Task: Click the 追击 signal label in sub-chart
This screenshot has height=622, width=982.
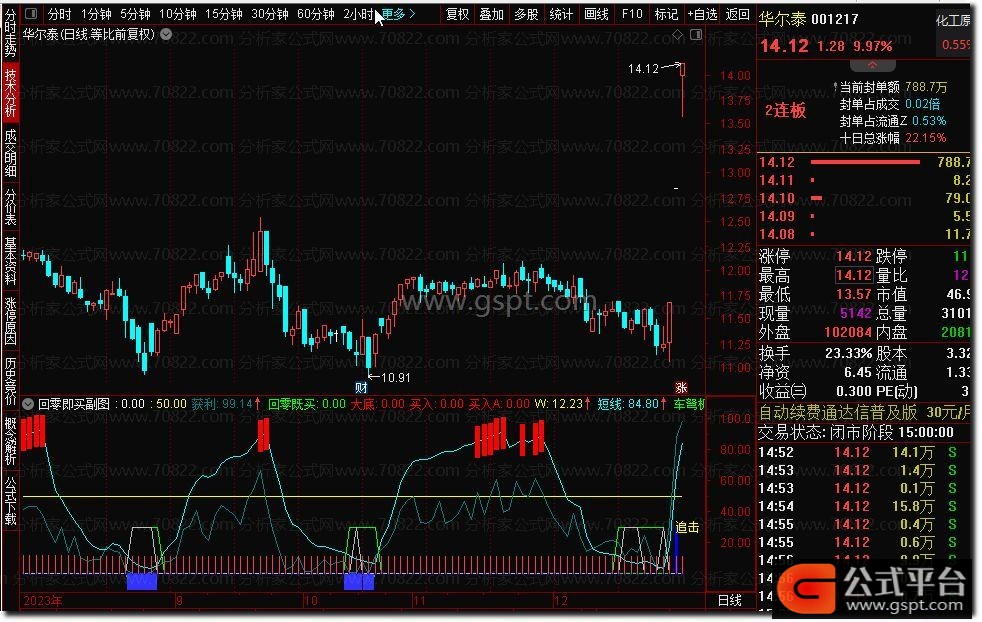Action: (x=687, y=527)
